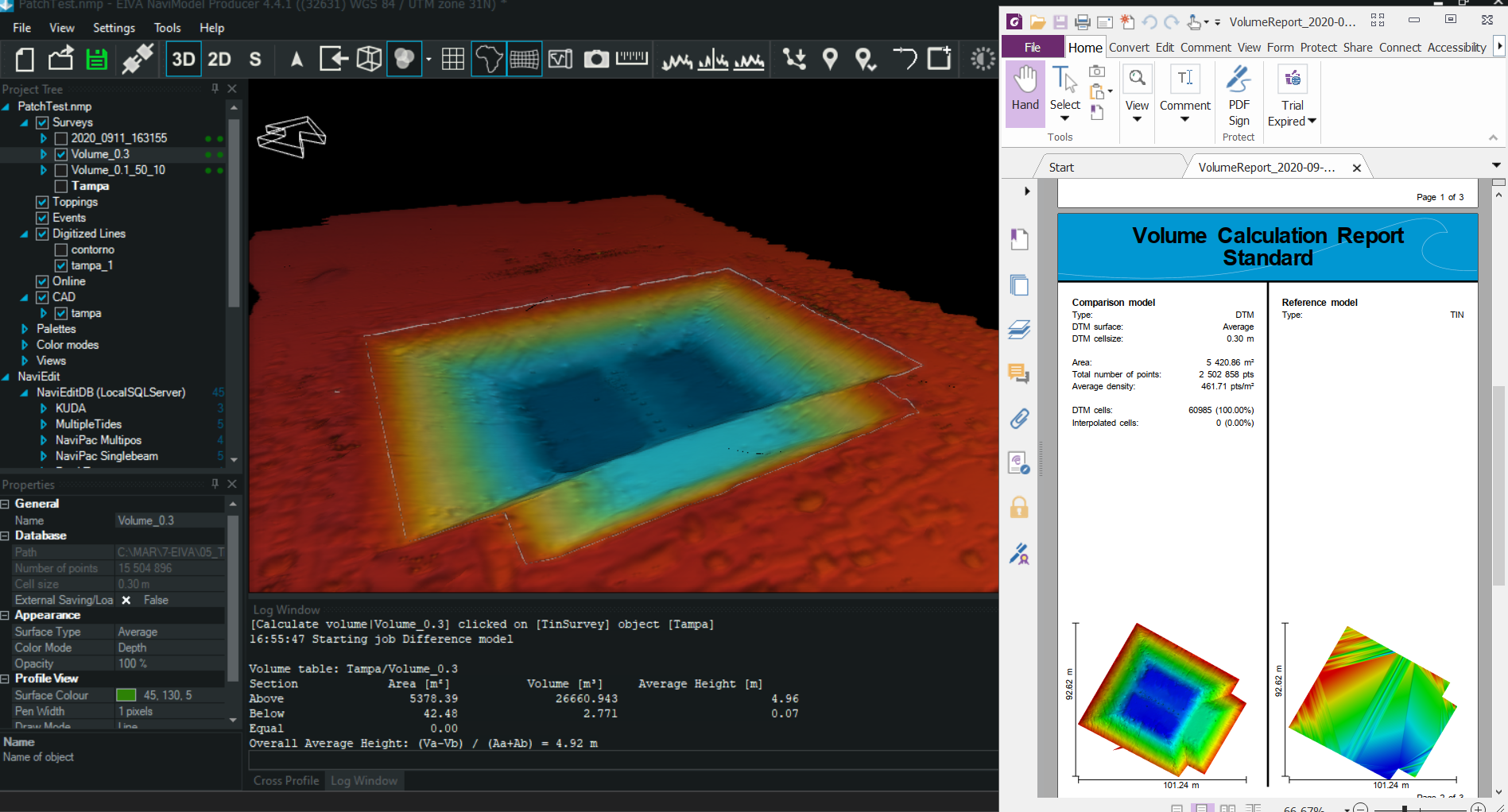Disable the Toppings checkbox

[41, 202]
